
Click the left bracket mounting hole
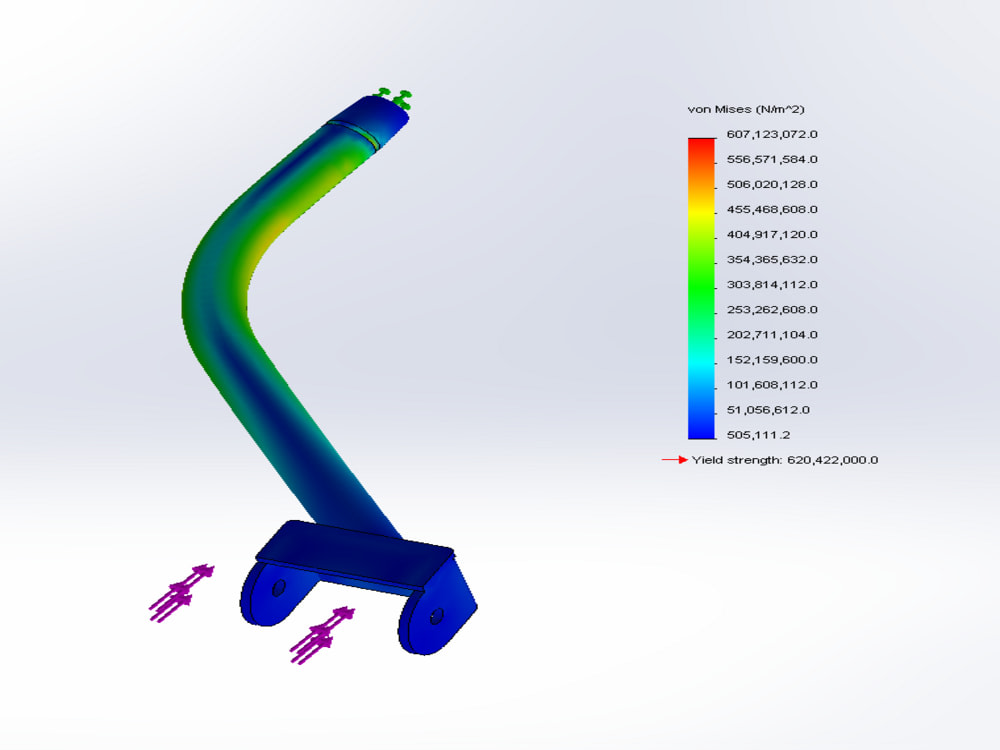pyautogui.click(x=279, y=587)
